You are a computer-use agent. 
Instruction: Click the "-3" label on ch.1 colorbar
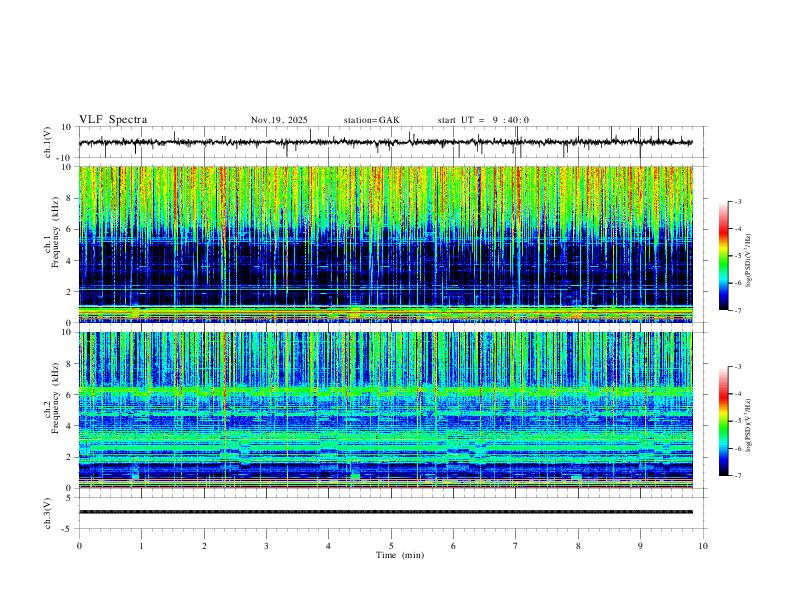pyautogui.click(x=738, y=201)
